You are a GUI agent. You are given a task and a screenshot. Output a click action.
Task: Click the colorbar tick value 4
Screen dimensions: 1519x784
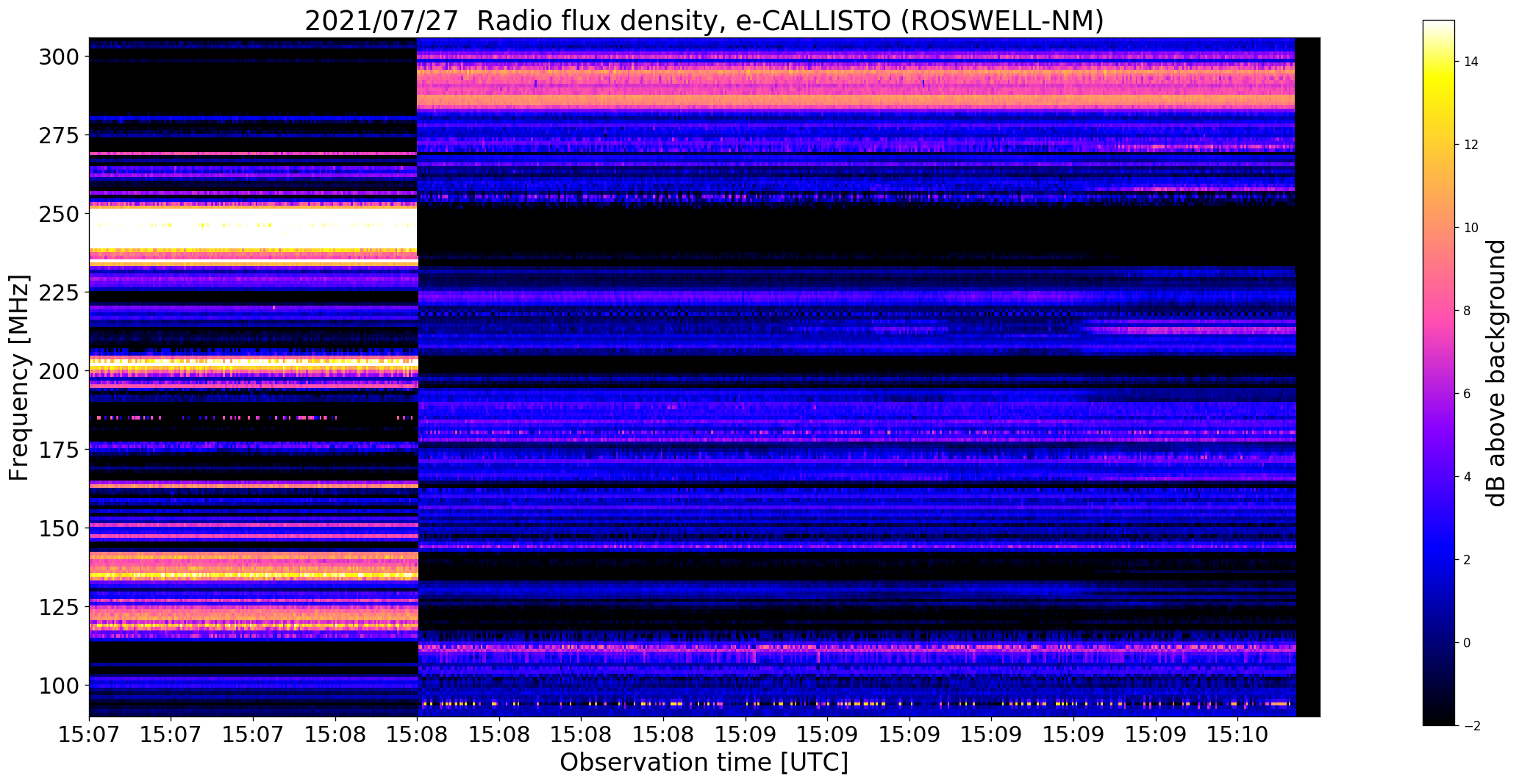(x=1468, y=477)
